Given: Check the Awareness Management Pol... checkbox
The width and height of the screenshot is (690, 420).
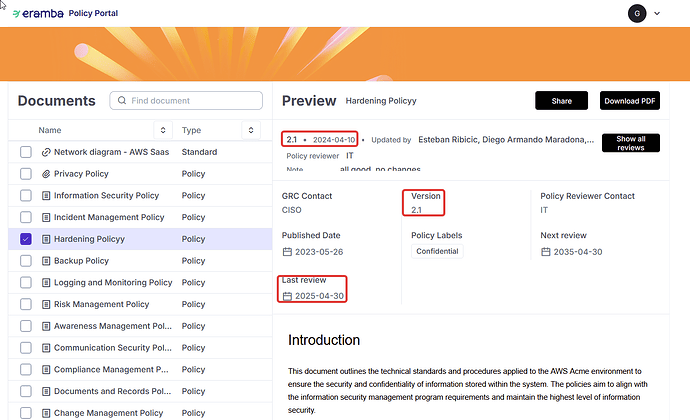Looking at the screenshot, I should [26, 326].
